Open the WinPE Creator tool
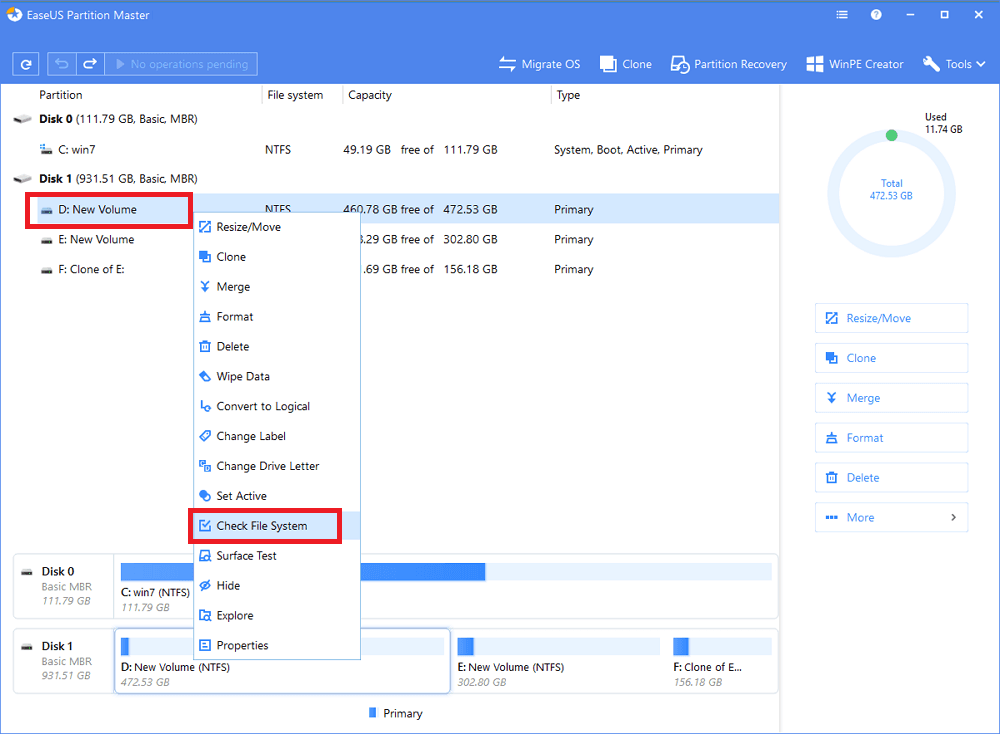The width and height of the screenshot is (1000, 734). click(854, 64)
